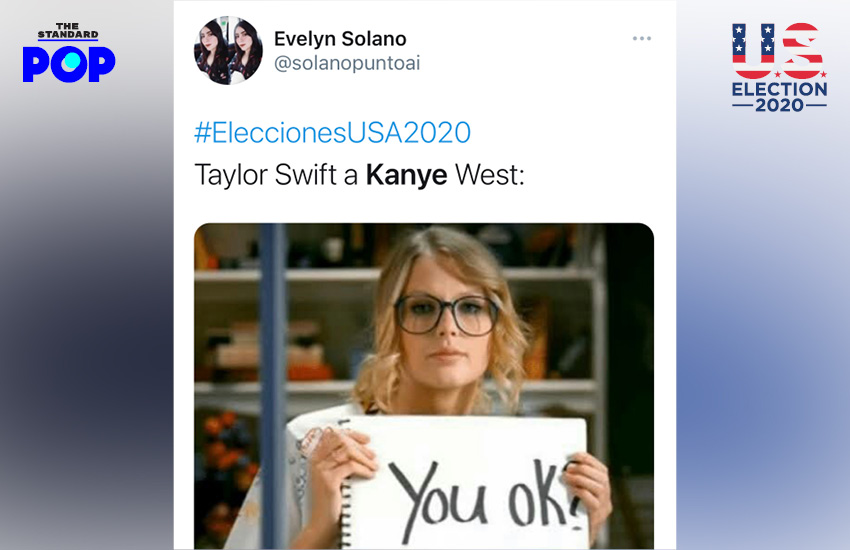
Task: Click the @solanopuntoai handle
Action: pos(347,63)
